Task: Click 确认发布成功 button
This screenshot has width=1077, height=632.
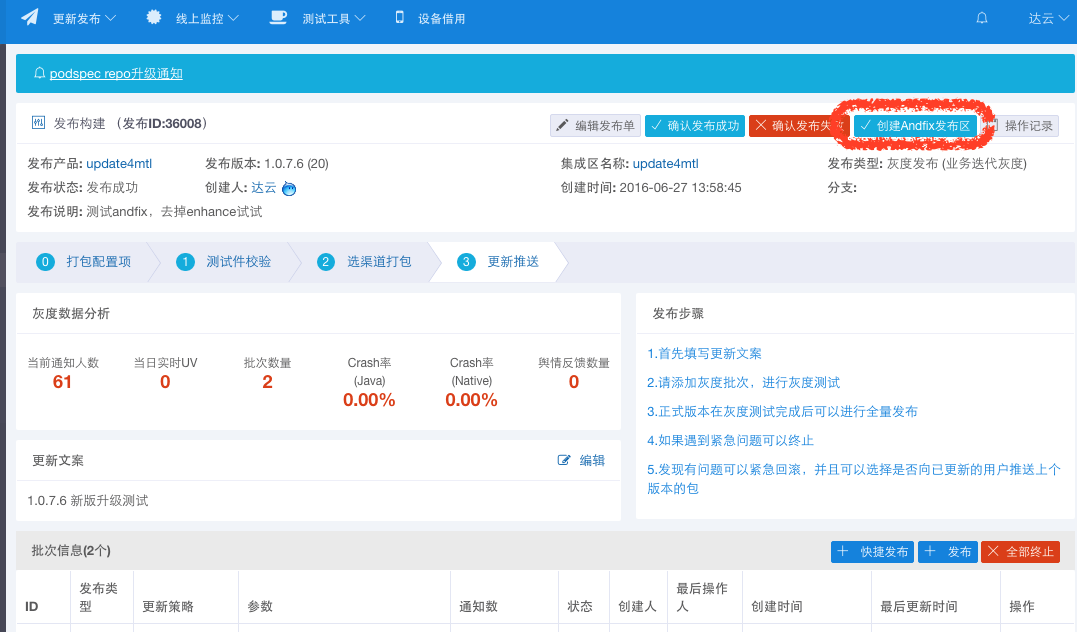Action: [x=695, y=126]
